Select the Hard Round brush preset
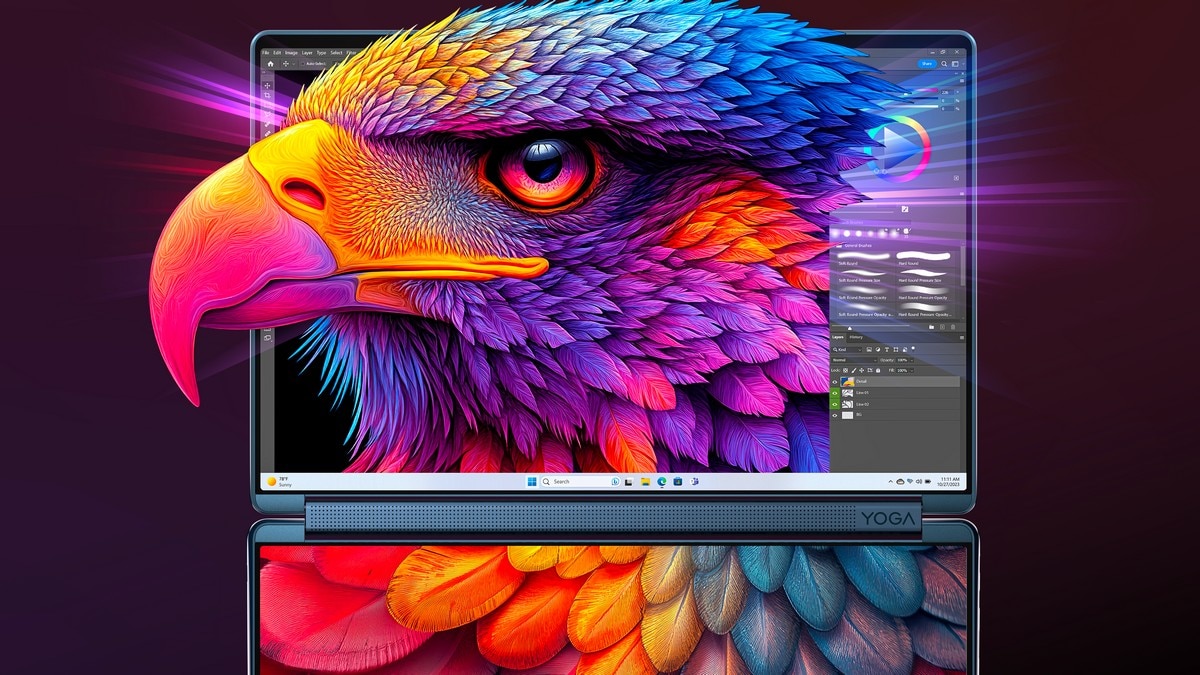The image size is (1200, 675). pos(923,258)
